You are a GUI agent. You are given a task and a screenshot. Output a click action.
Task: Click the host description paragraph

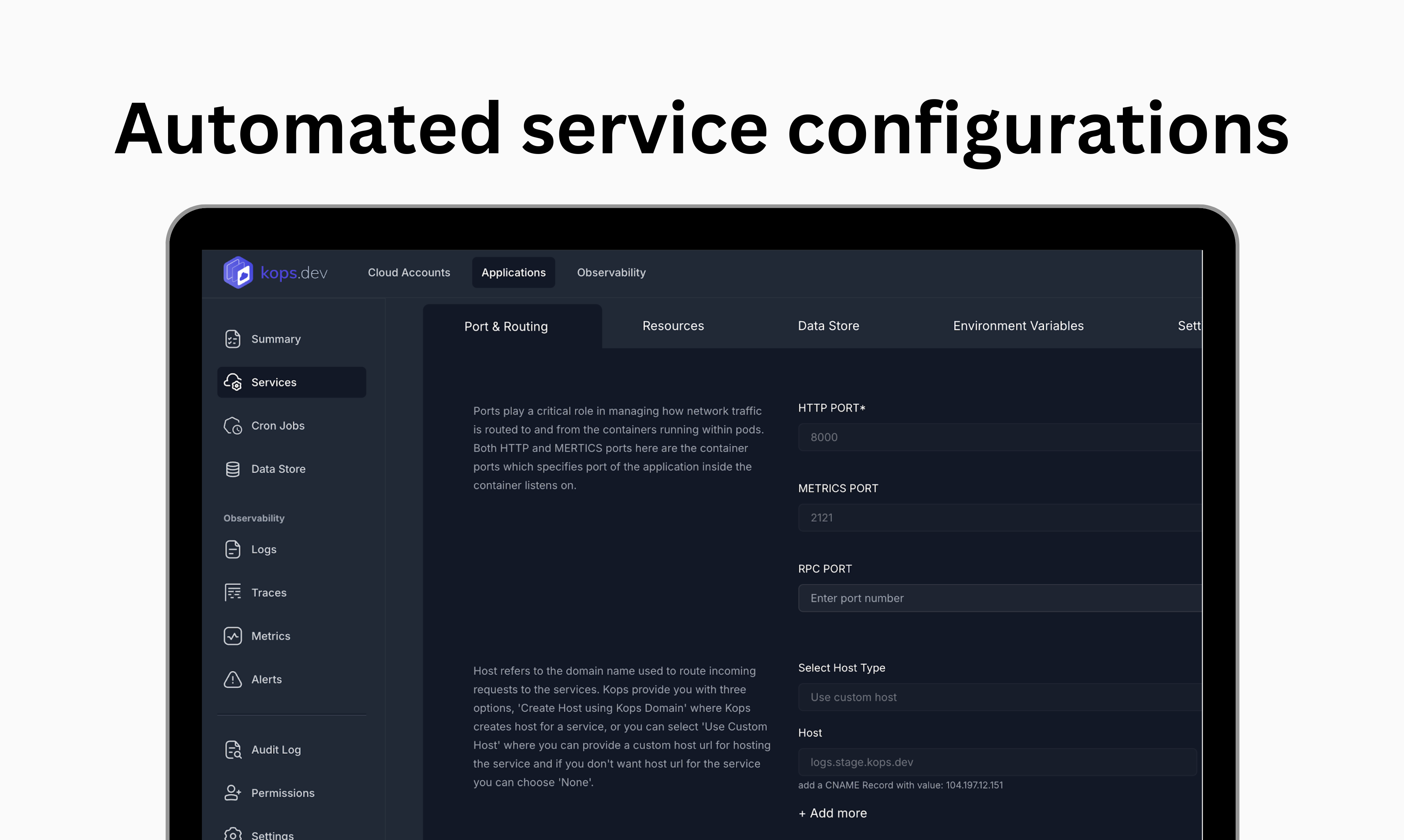(x=622, y=726)
